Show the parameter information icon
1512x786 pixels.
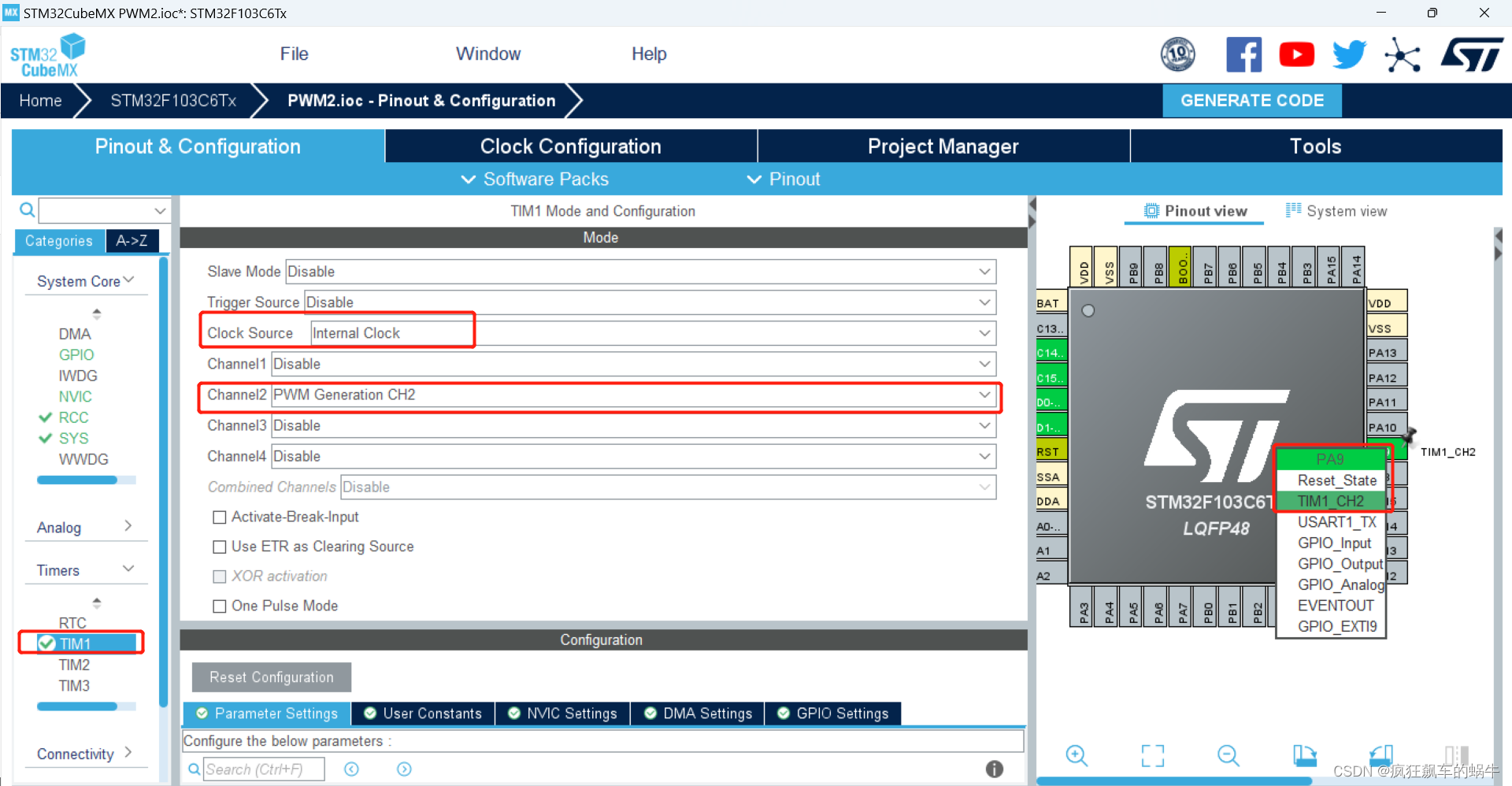(995, 769)
